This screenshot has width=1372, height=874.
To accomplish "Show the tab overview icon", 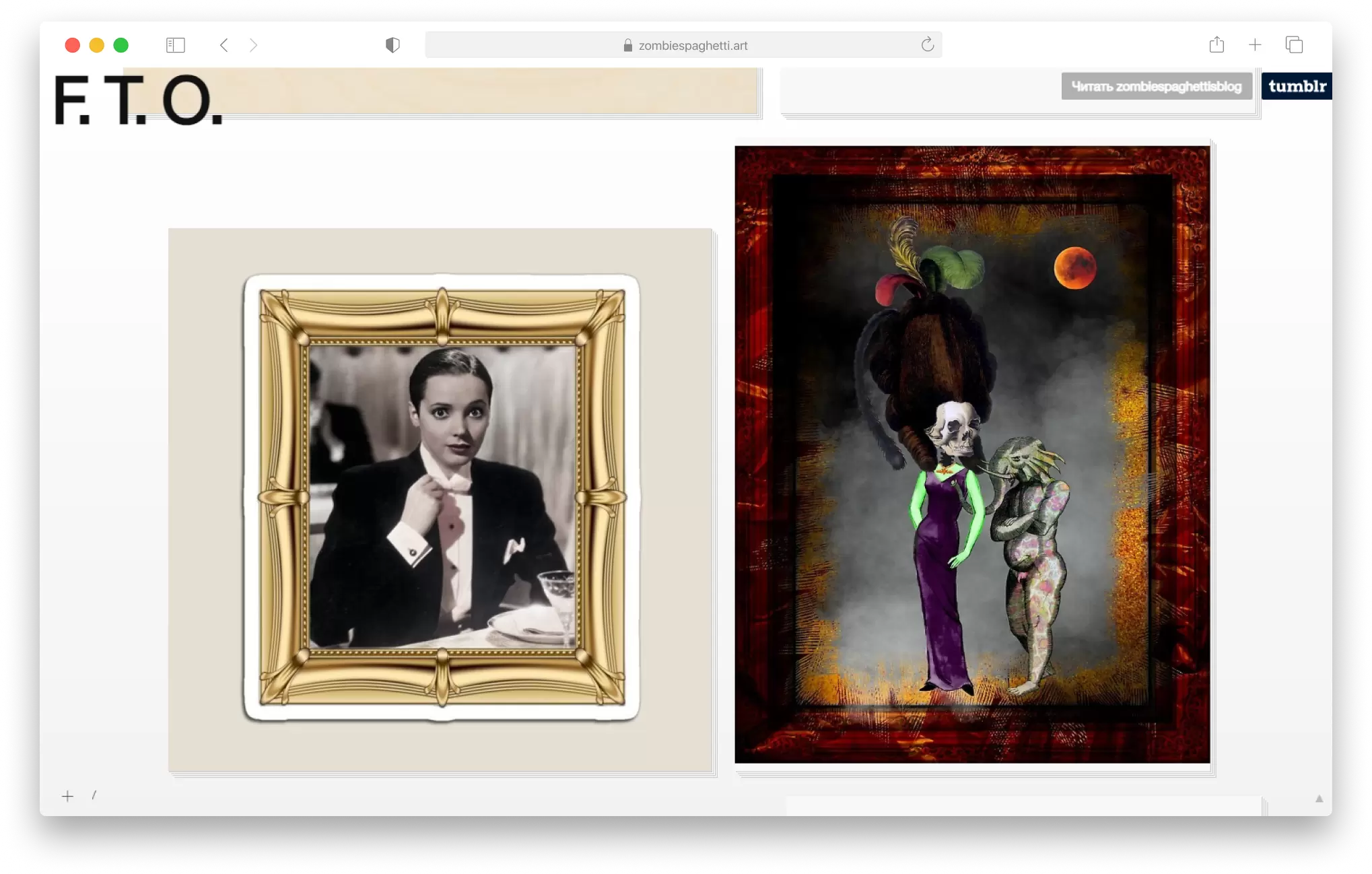I will 1294,45.
